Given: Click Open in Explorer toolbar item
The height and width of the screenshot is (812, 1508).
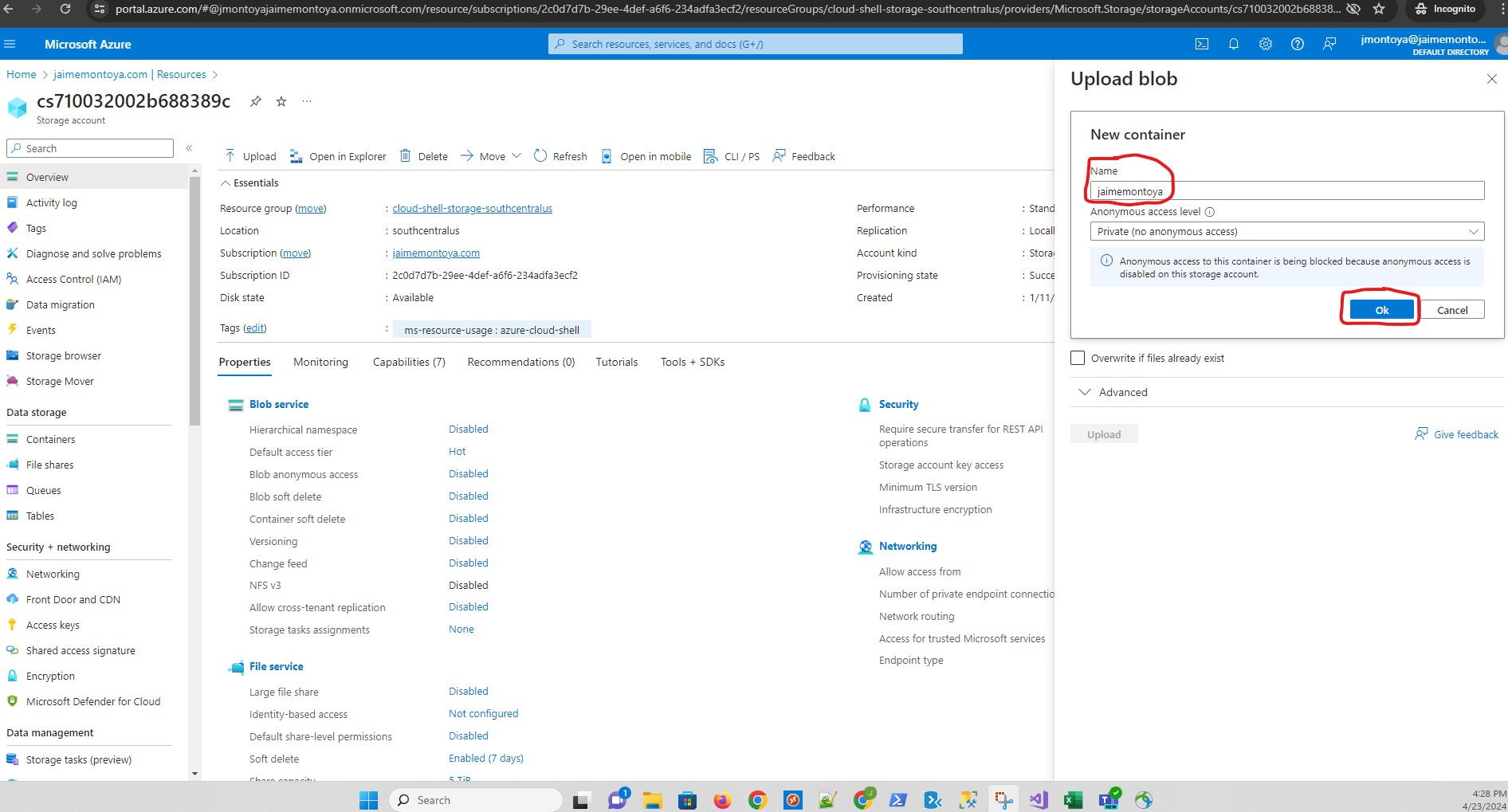Looking at the screenshot, I should (338, 156).
